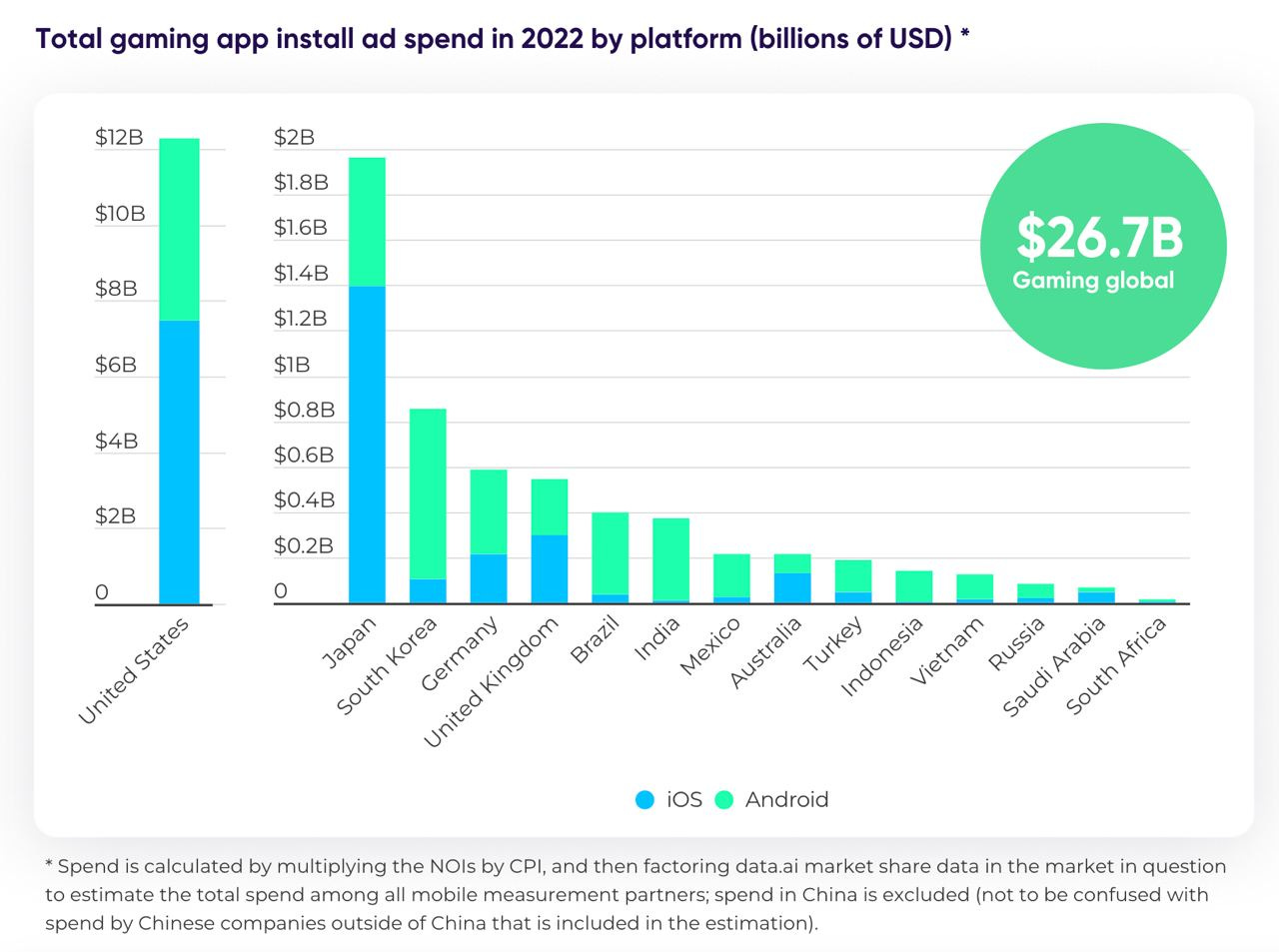Viewport: 1279px width, 952px height.
Task: Click the Indonesia axis label
Action: (x=882, y=657)
